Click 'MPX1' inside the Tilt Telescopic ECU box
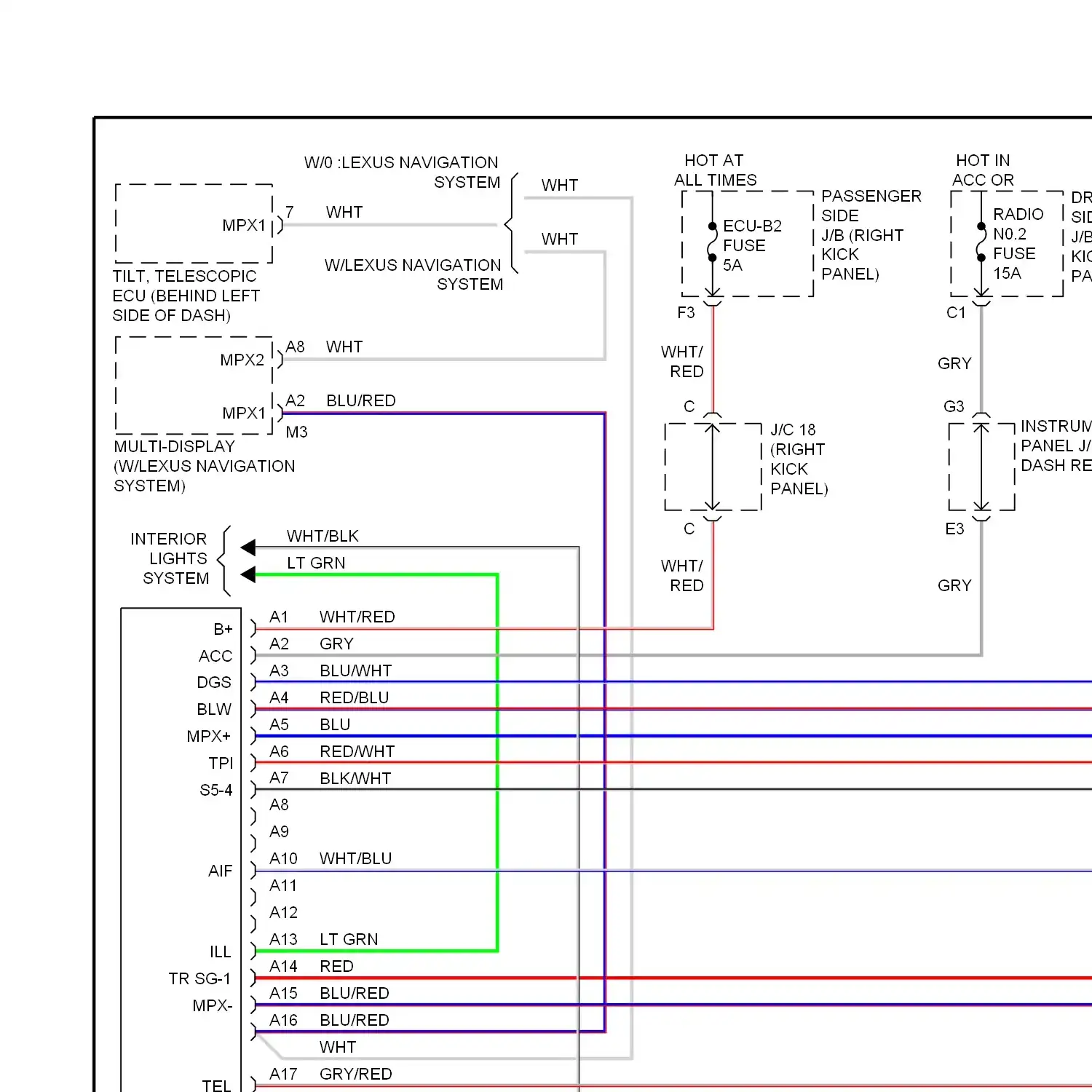 point(245,226)
